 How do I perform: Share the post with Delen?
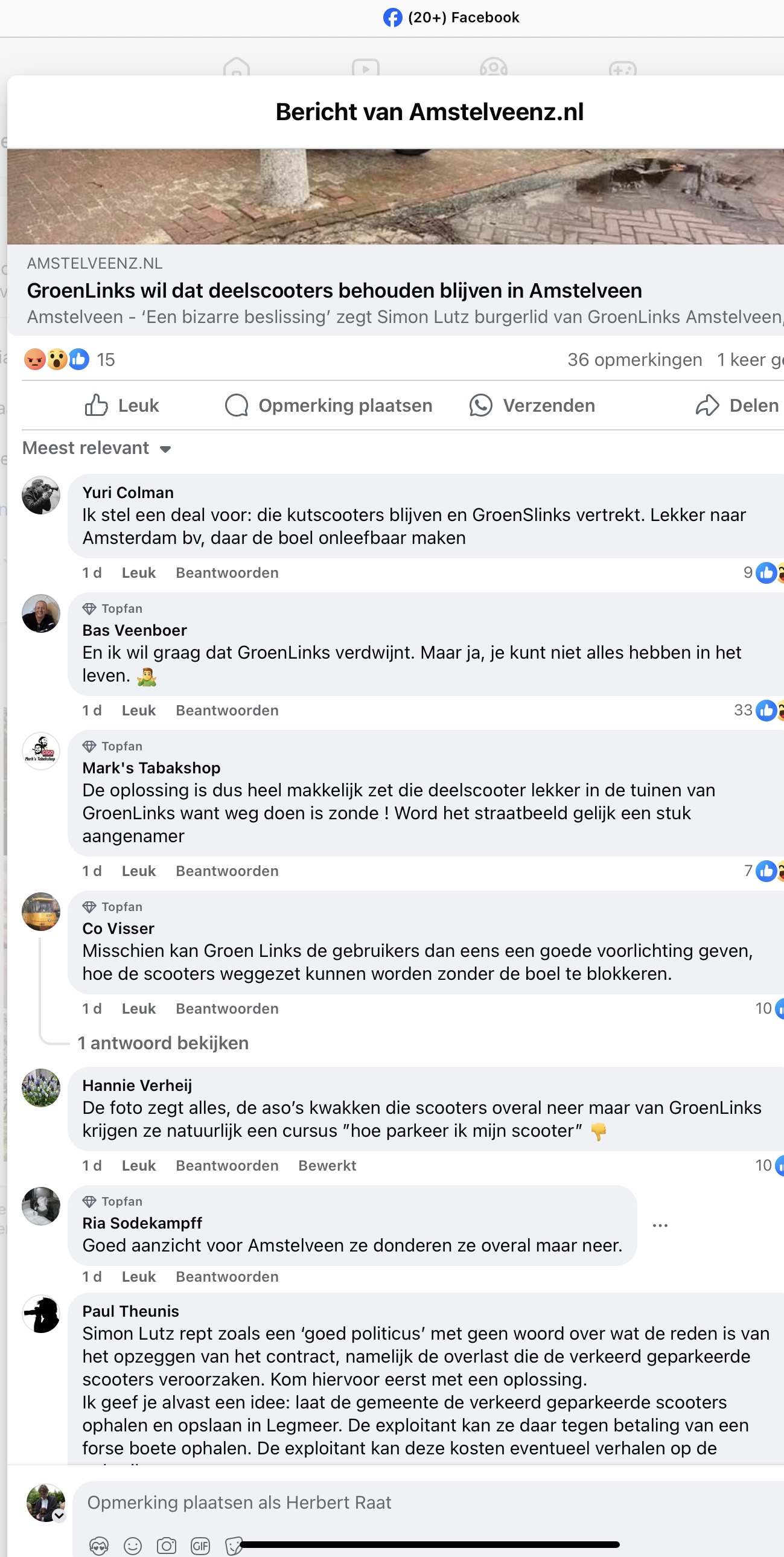point(737,406)
